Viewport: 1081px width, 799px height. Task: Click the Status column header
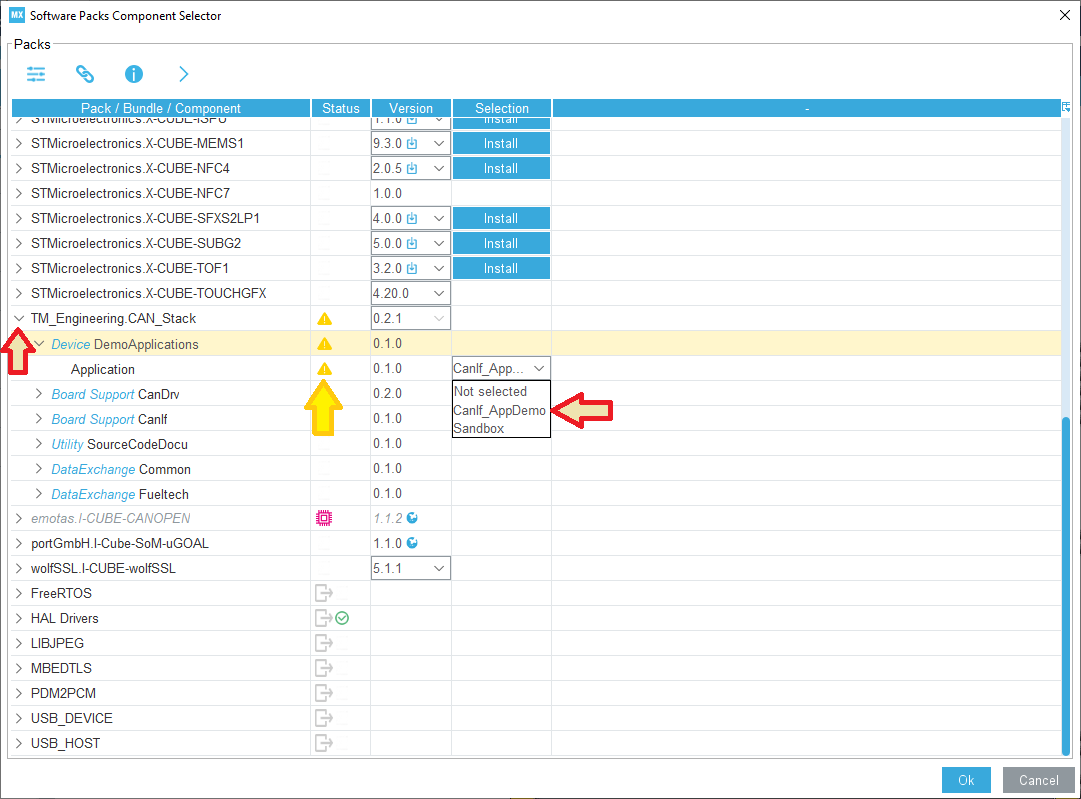341,108
